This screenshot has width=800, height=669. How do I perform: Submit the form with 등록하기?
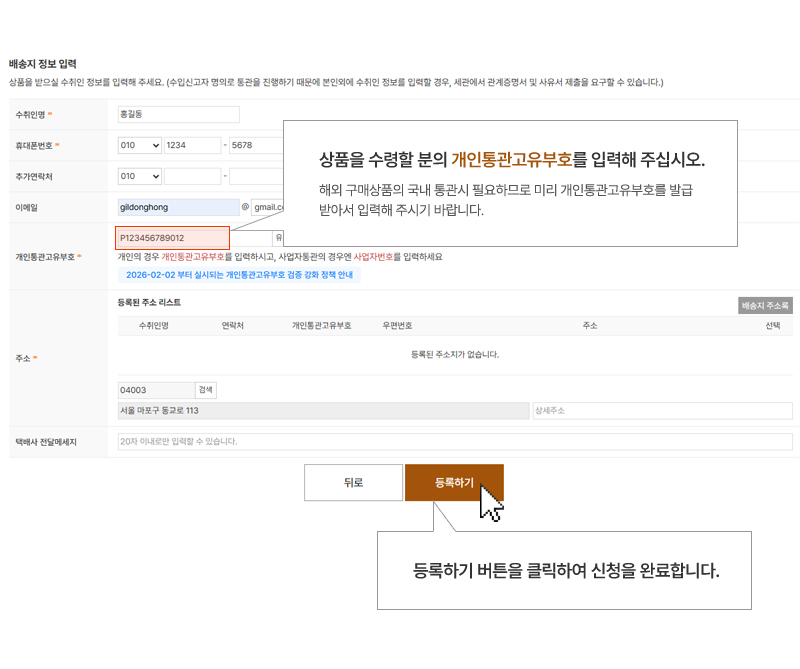[454, 483]
